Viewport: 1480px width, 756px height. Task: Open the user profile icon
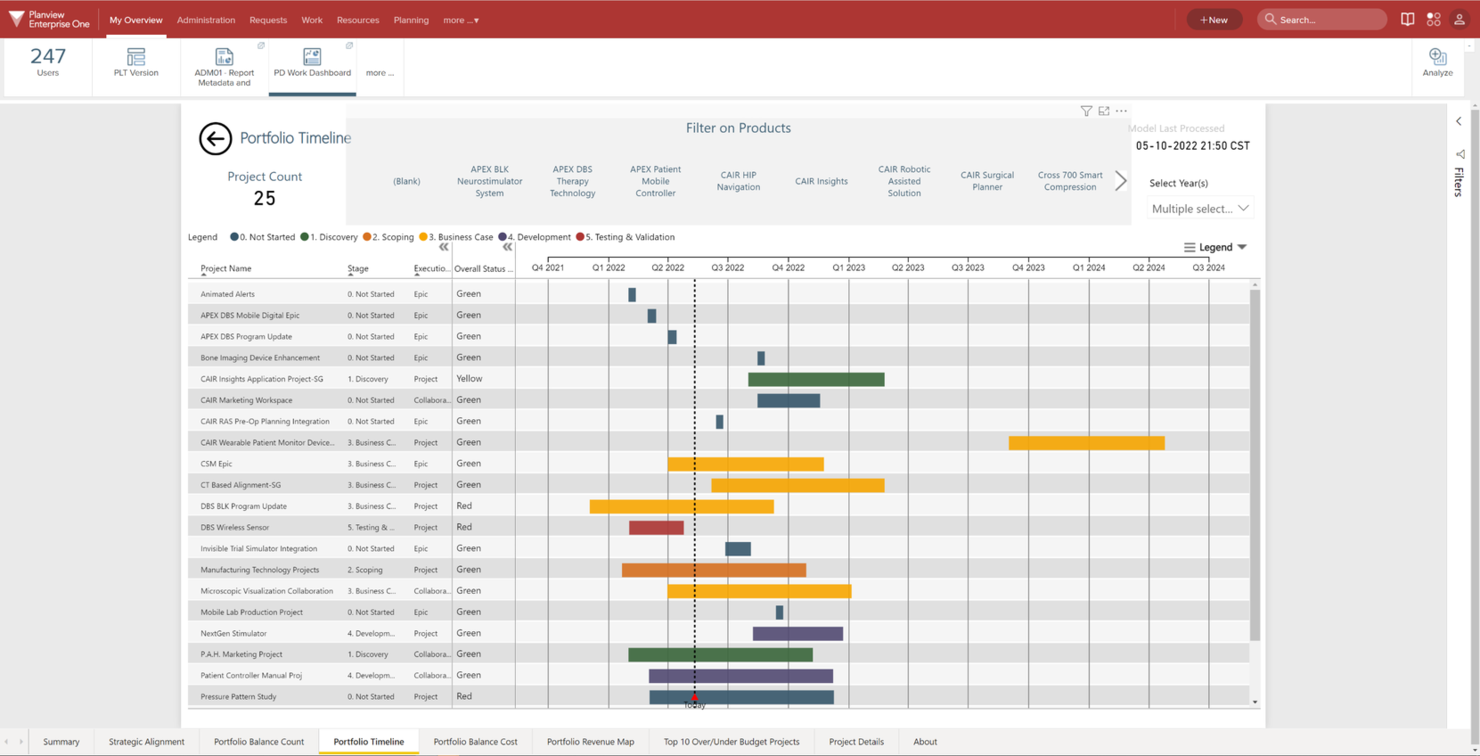(x=1459, y=19)
